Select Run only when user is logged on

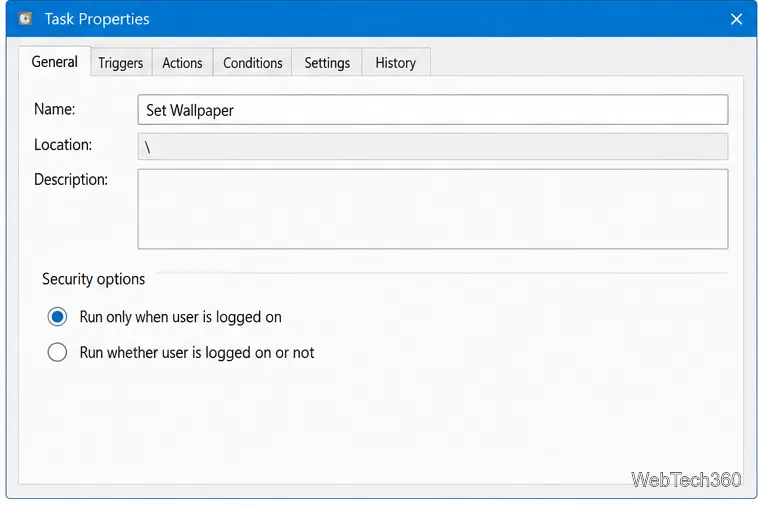click(164, 317)
